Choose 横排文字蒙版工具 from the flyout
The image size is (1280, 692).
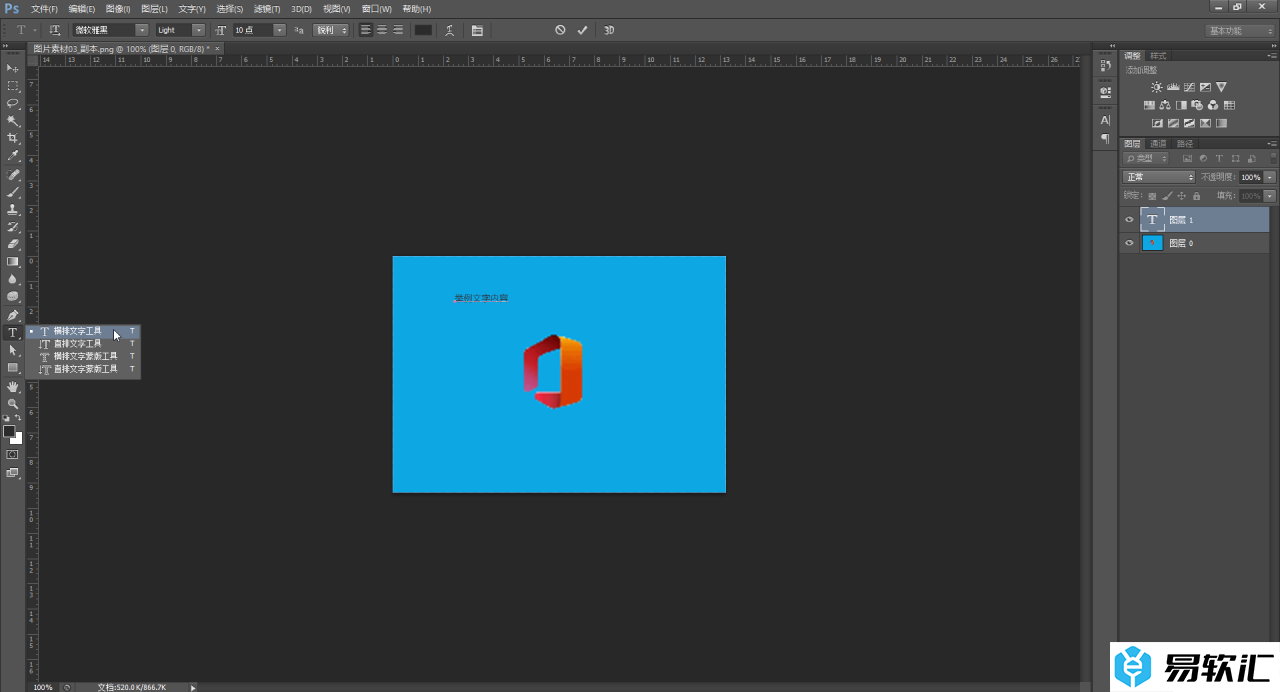(83, 356)
